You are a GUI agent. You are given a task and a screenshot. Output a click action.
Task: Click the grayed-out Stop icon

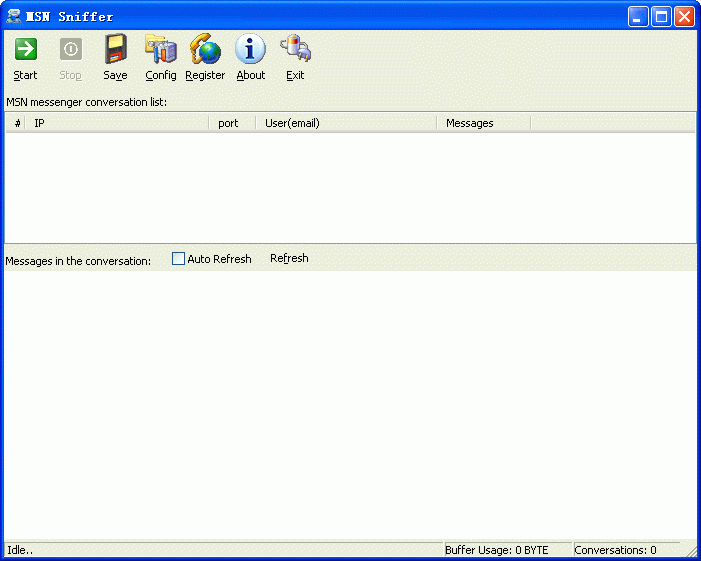pos(71,49)
